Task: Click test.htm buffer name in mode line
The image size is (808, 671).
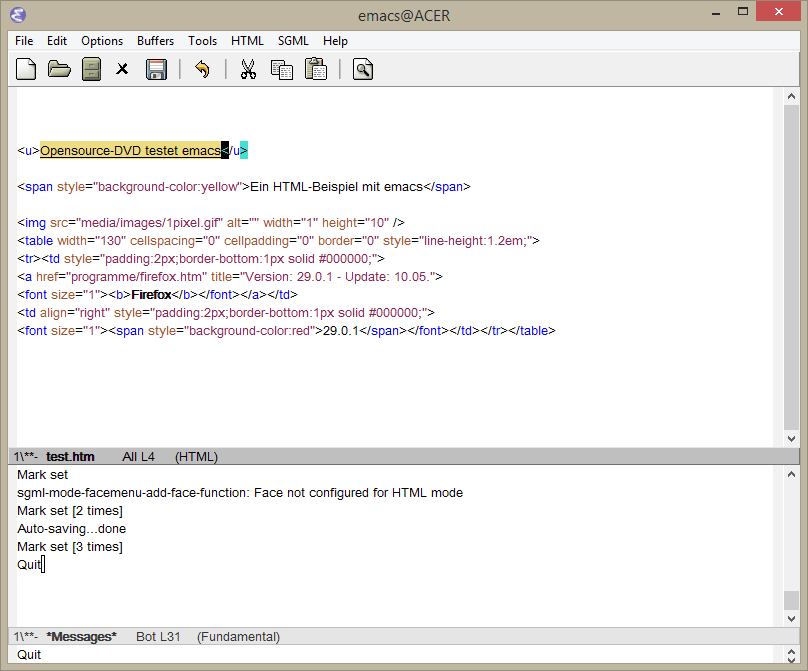Action: (x=70, y=457)
